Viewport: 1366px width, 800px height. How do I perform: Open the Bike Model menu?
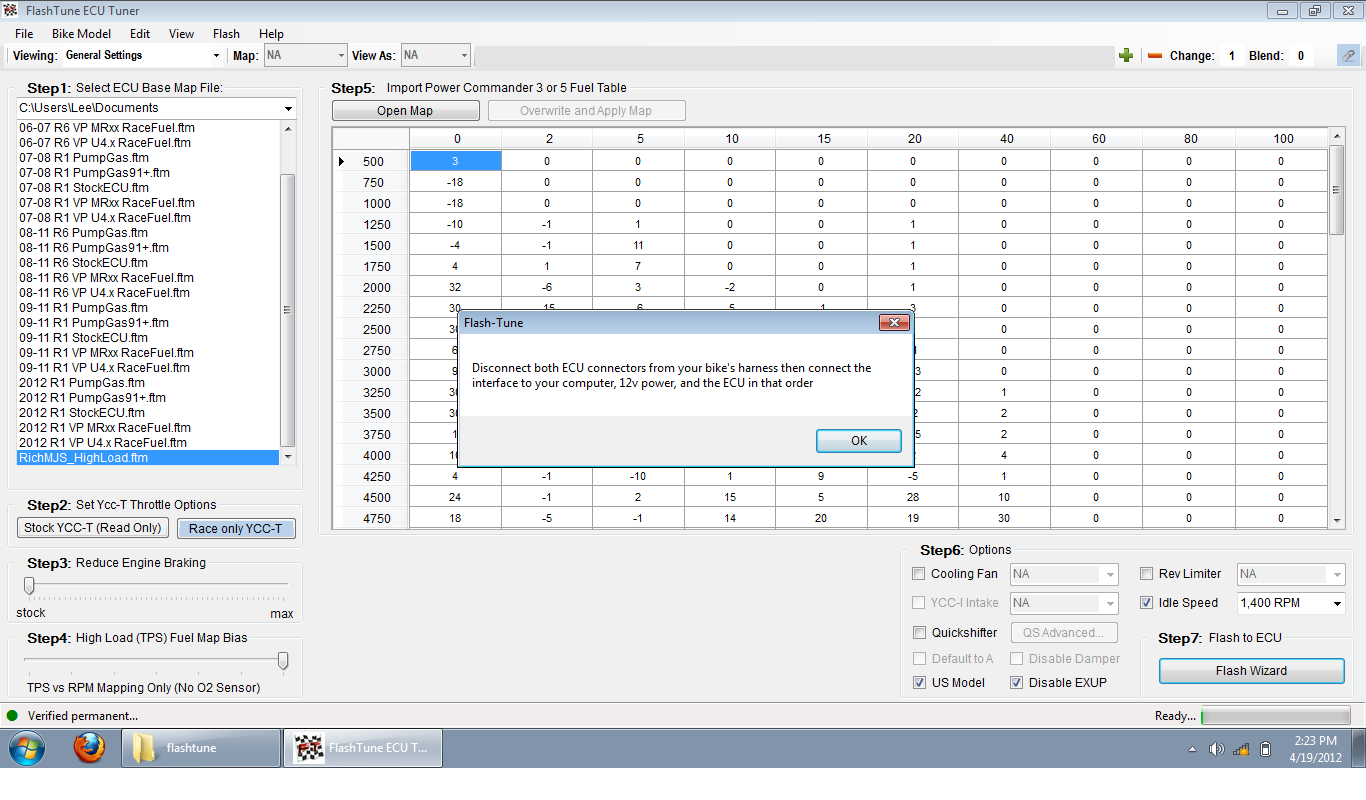[x=81, y=34]
